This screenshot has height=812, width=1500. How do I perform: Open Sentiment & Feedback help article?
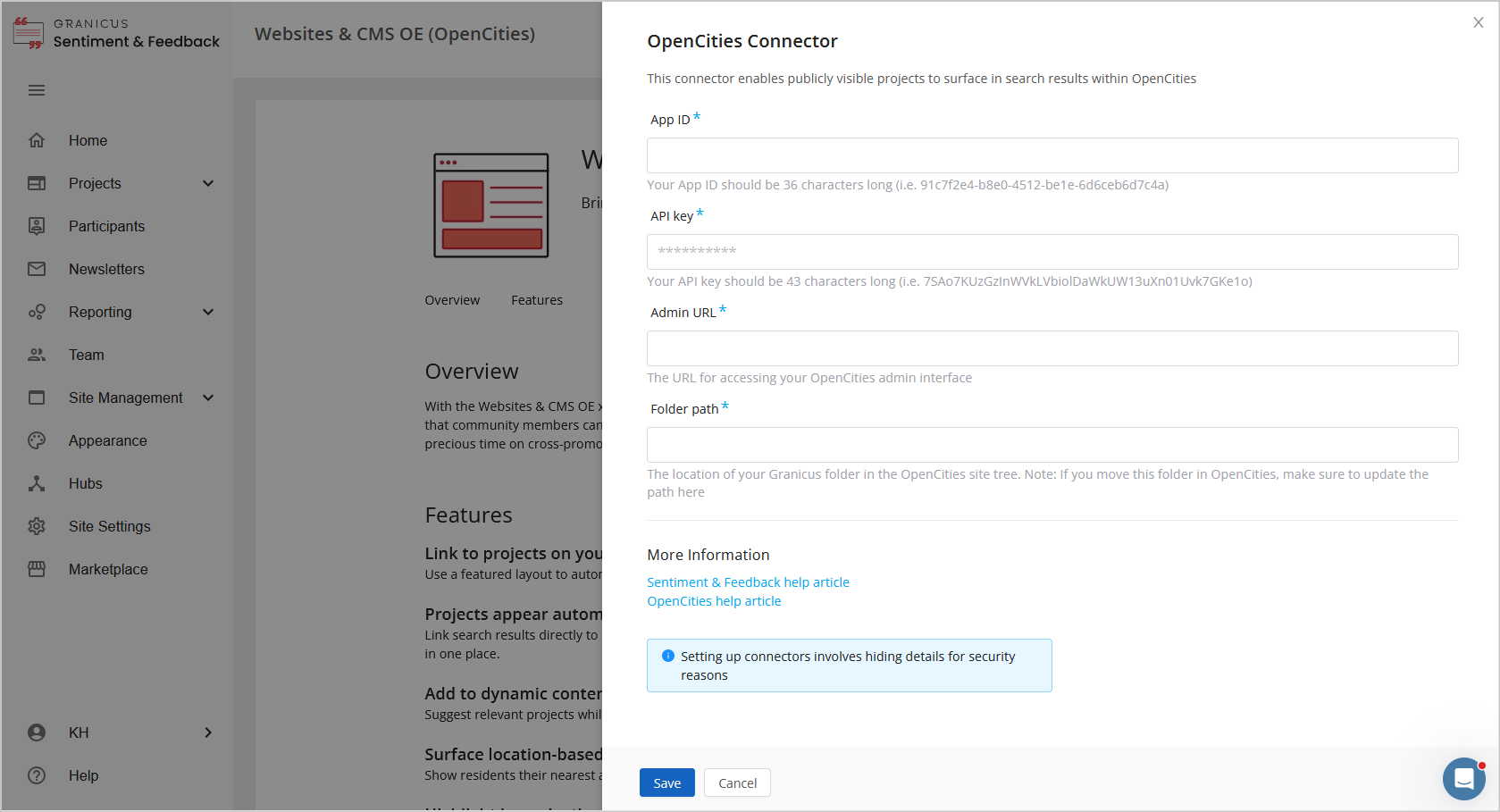tap(749, 582)
